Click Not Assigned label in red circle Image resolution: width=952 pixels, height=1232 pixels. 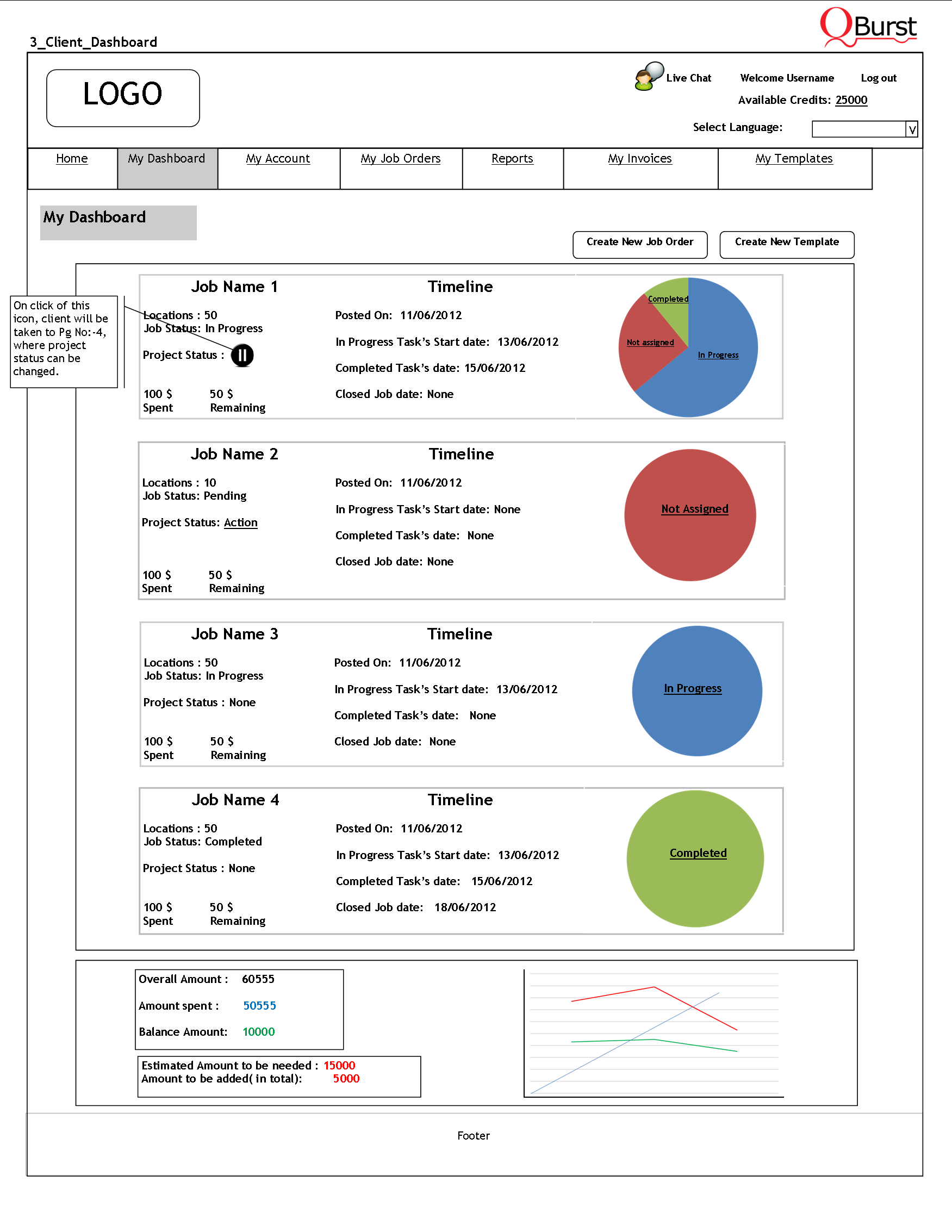point(694,509)
